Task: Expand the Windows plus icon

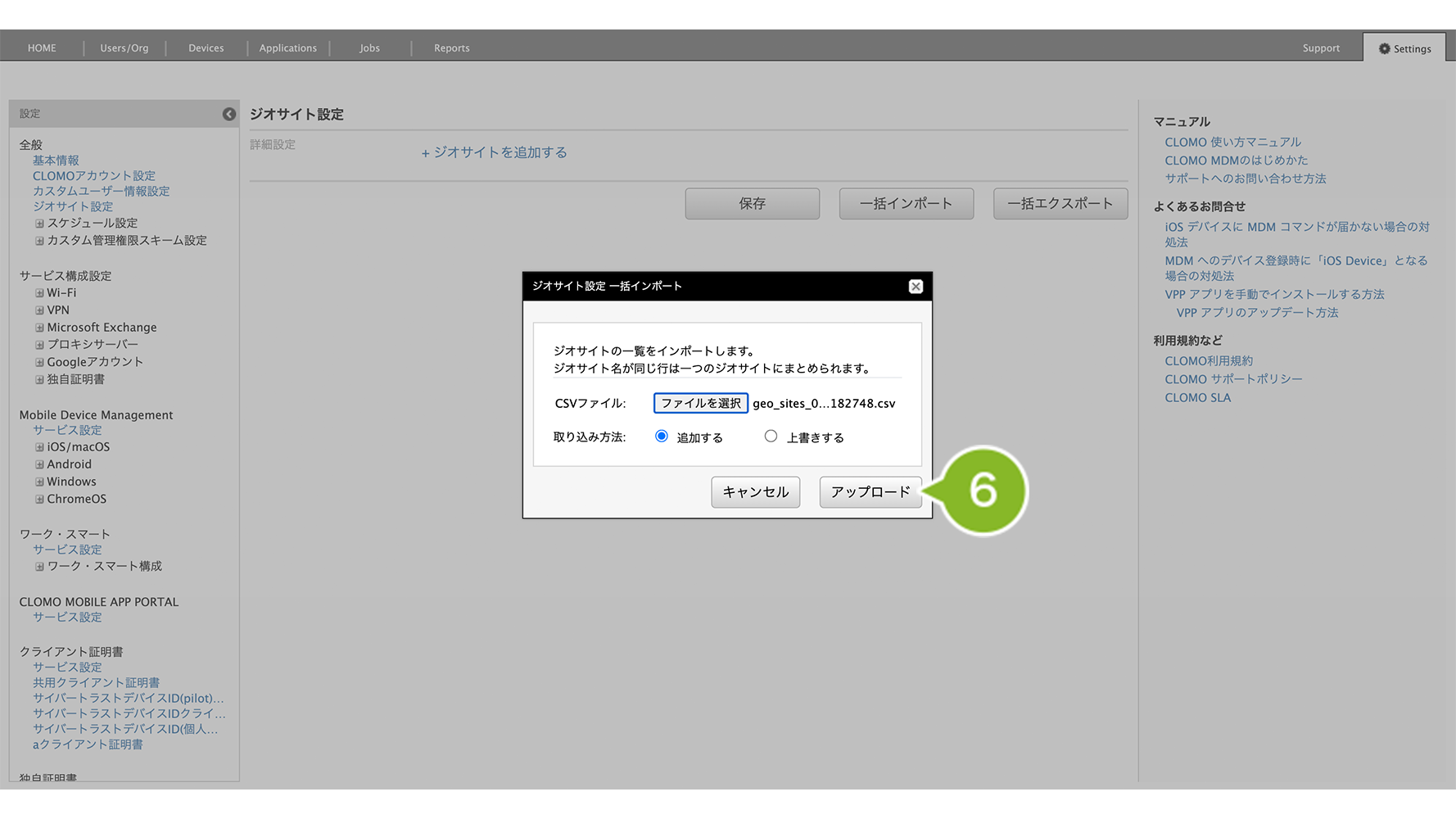Action: (39, 482)
